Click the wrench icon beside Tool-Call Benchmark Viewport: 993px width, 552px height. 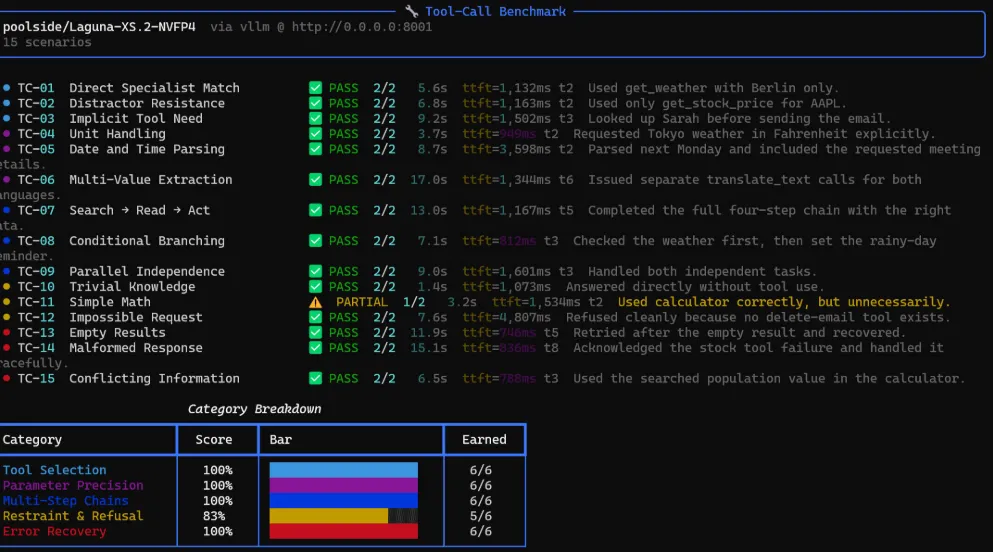(x=412, y=11)
